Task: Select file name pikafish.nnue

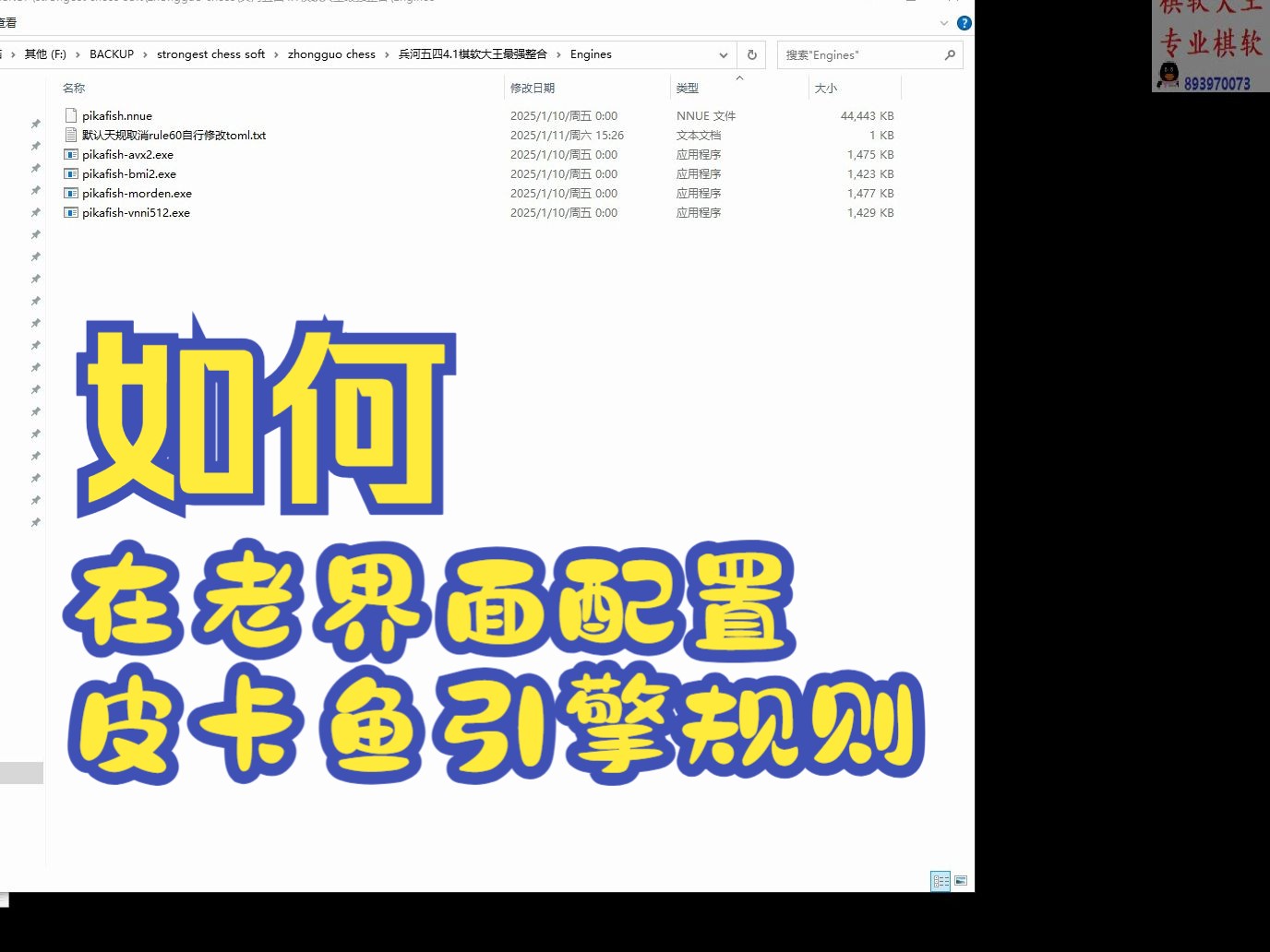Action: (x=117, y=116)
